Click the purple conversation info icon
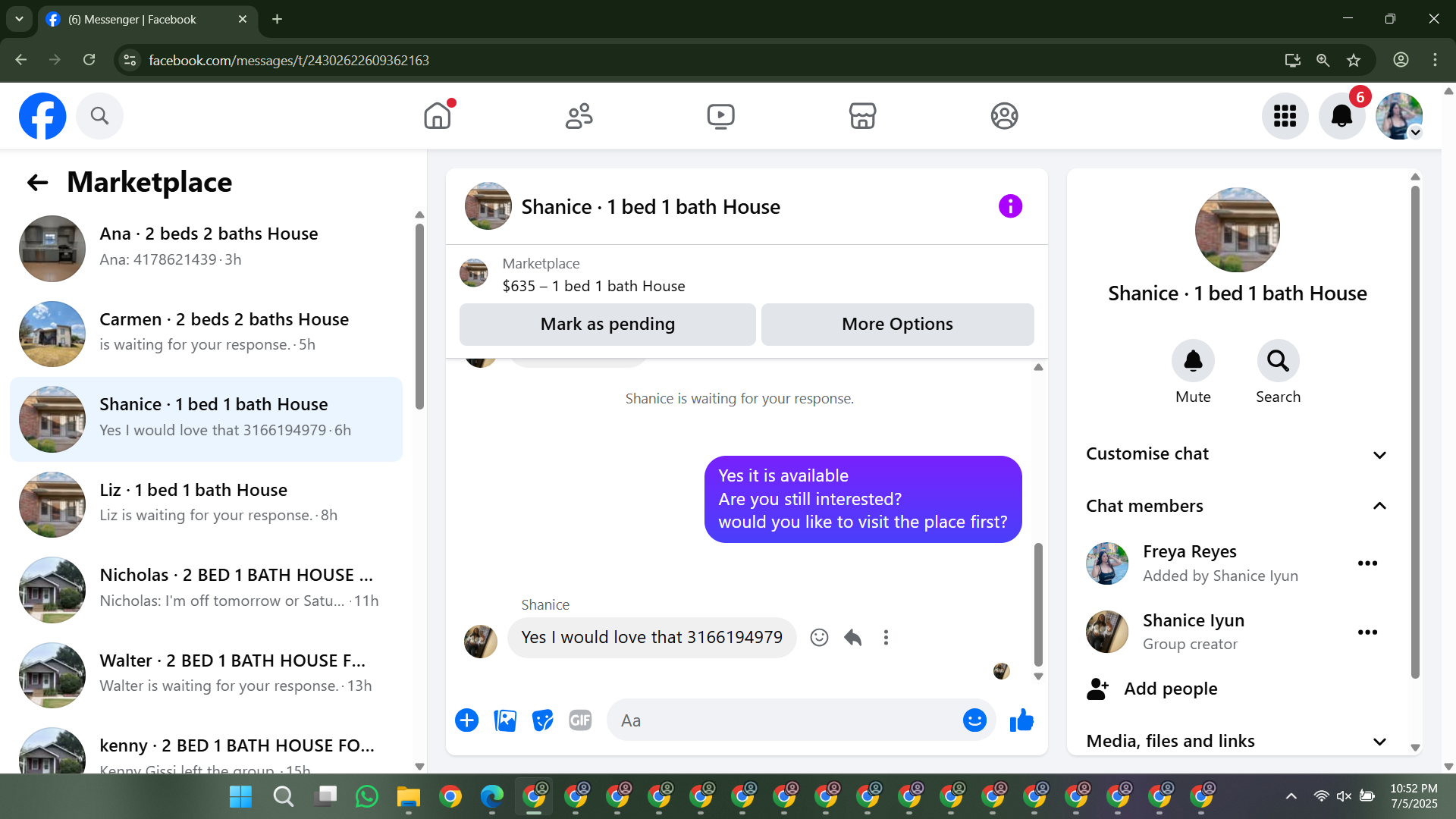Viewport: 1456px width, 819px height. tap(1010, 206)
